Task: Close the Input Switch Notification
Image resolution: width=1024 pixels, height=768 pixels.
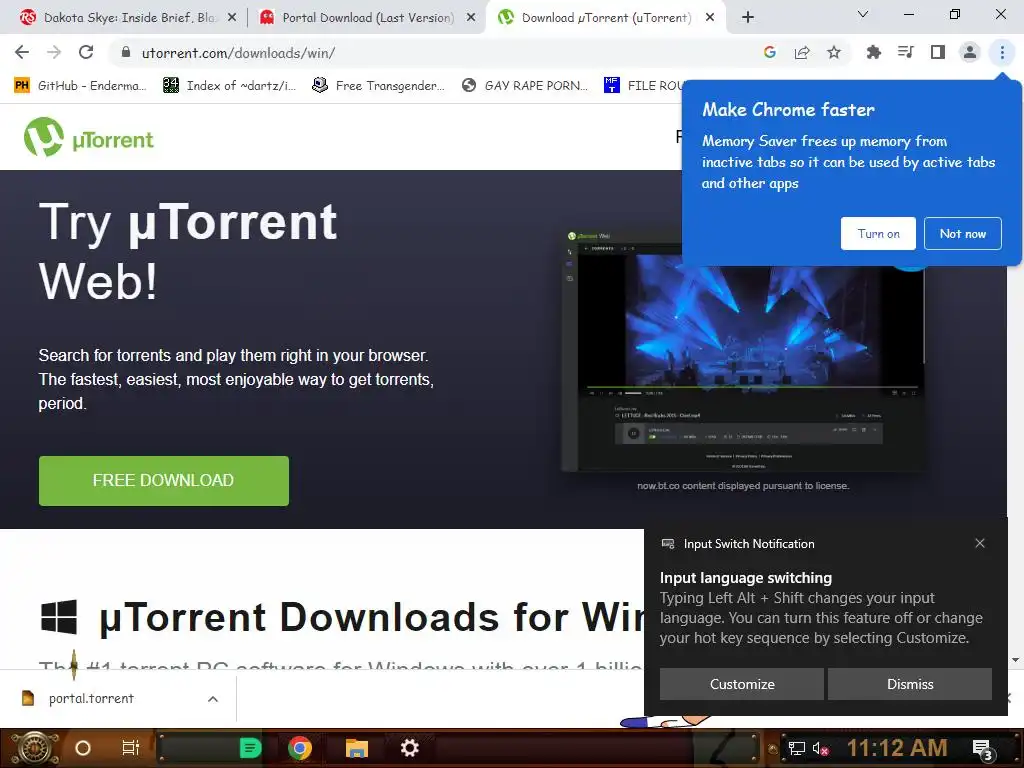Action: pyautogui.click(x=980, y=543)
